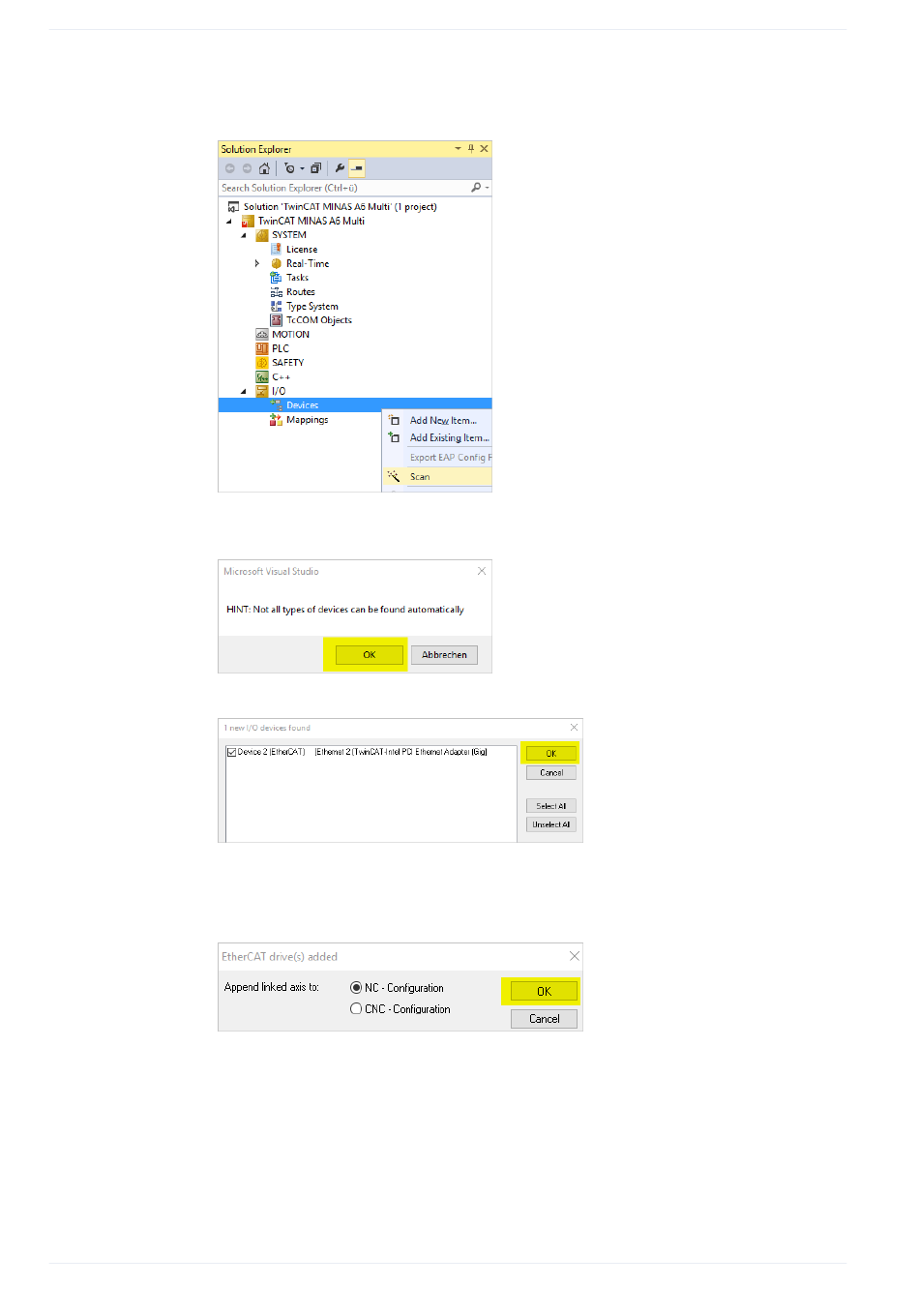Image resolution: width=919 pixels, height=1316 pixels.
Task: Click OK in the Microsoft Visual Studio hint dialog
Action: pyautogui.click(x=369, y=655)
